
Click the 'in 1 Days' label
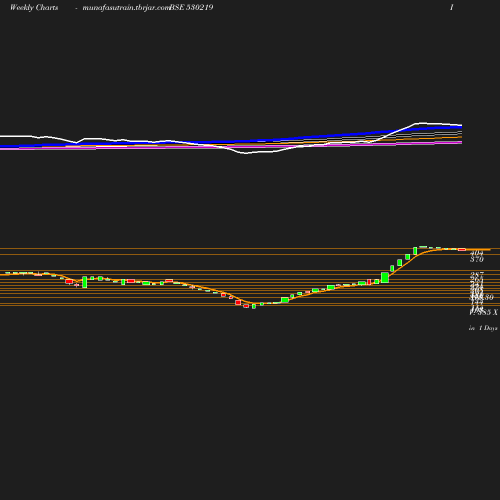(x=483, y=328)
